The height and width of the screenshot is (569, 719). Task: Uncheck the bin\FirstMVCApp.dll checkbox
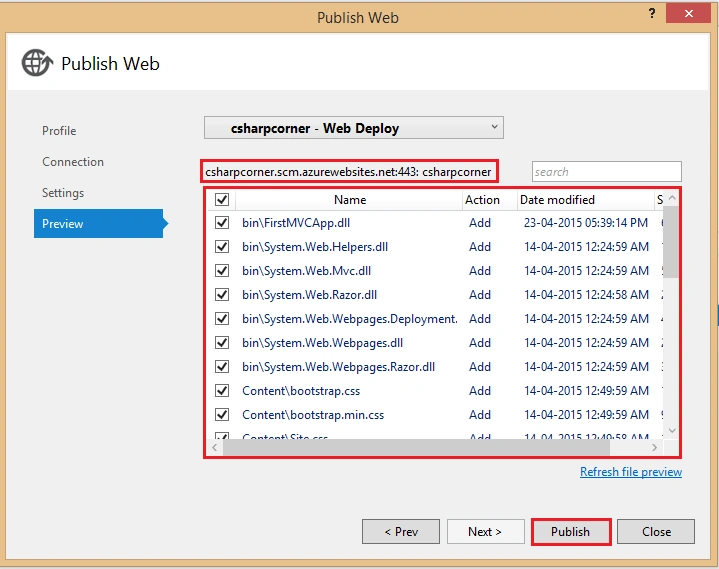[222, 223]
